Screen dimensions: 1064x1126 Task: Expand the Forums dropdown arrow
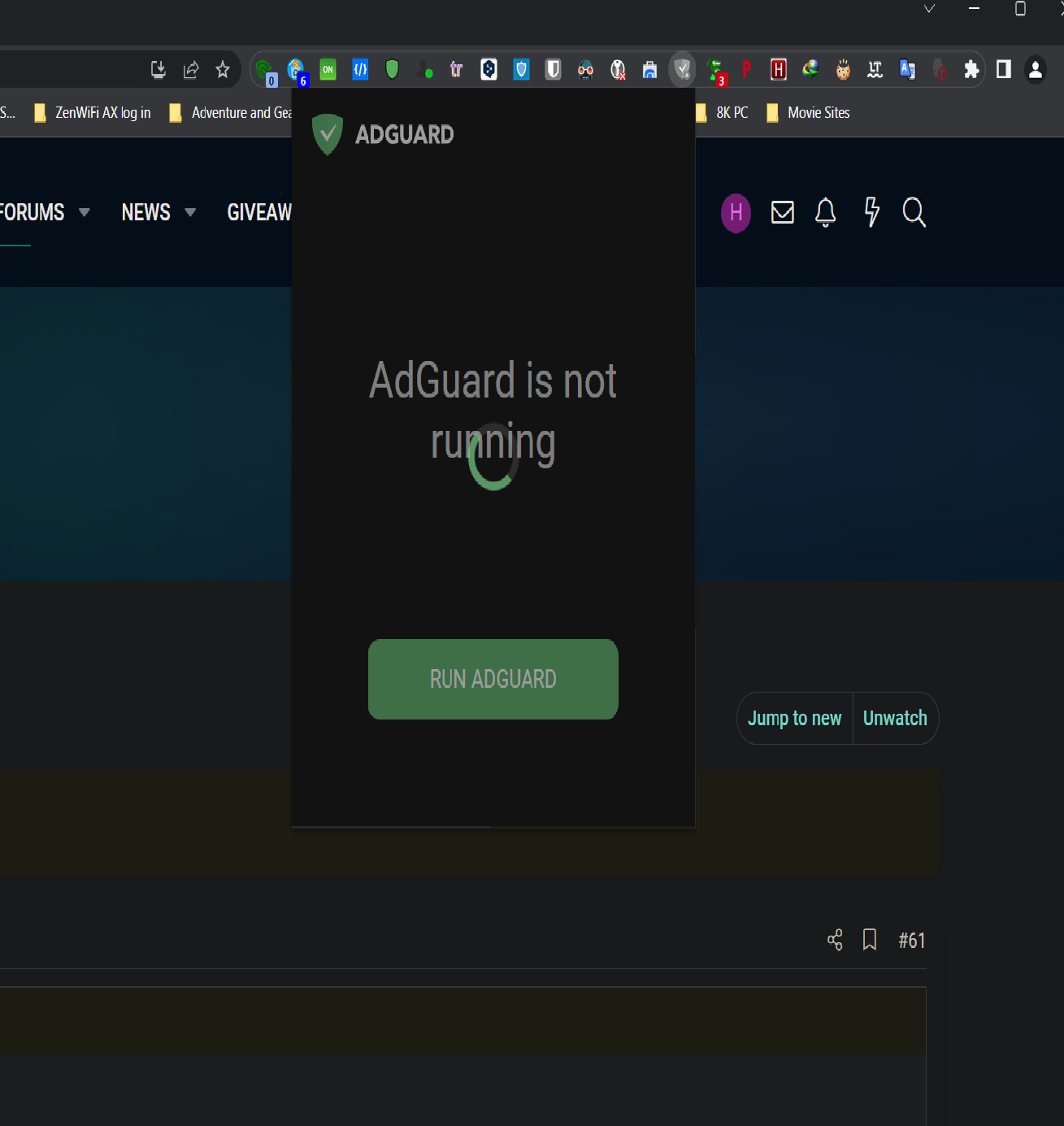point(84,212)
